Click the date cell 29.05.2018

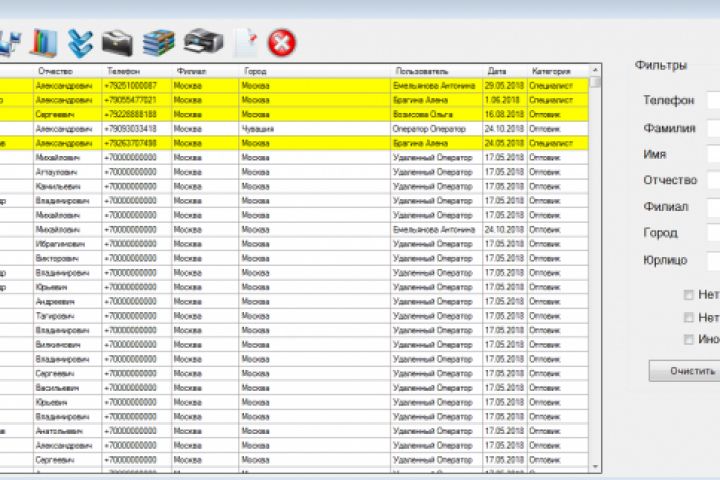click(505, 85)
